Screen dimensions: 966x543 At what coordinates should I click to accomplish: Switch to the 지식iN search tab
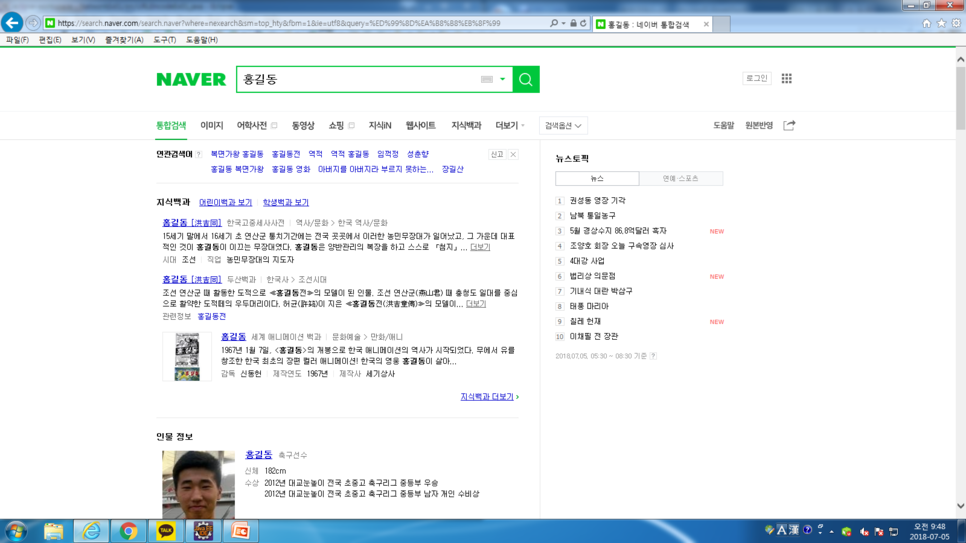point(380,125)
